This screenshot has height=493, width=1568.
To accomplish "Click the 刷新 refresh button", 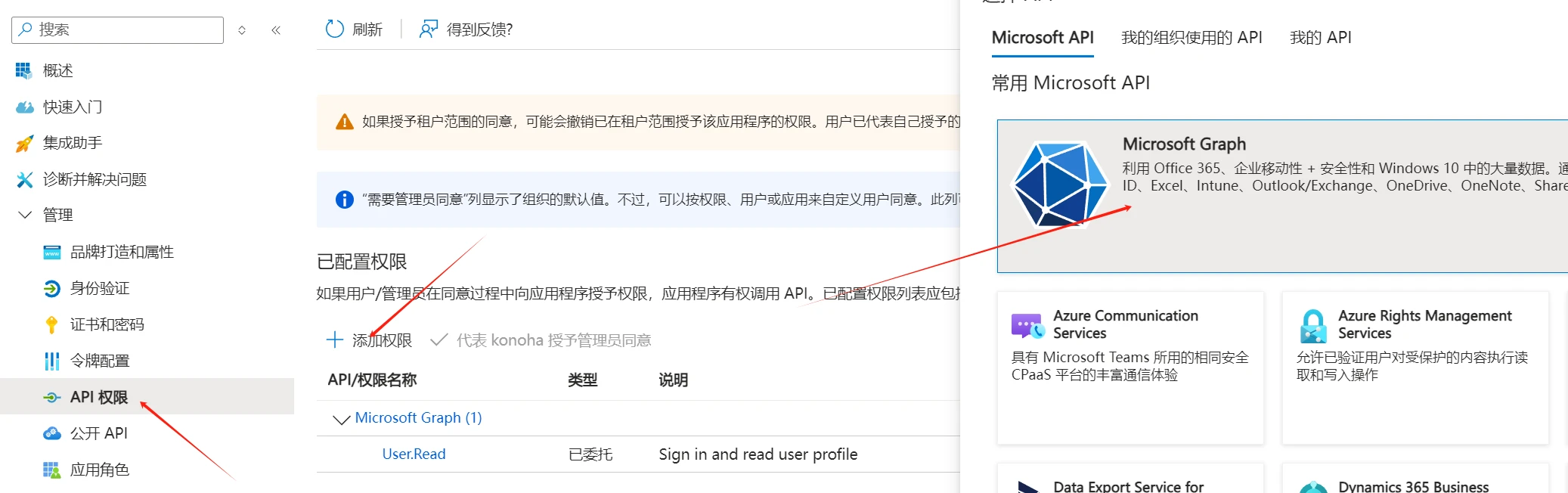I will pyautogui.click(x=354, y=29).
